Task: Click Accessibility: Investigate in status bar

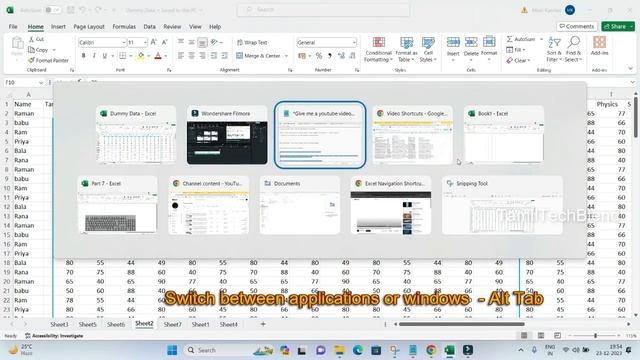Action: 54,336
